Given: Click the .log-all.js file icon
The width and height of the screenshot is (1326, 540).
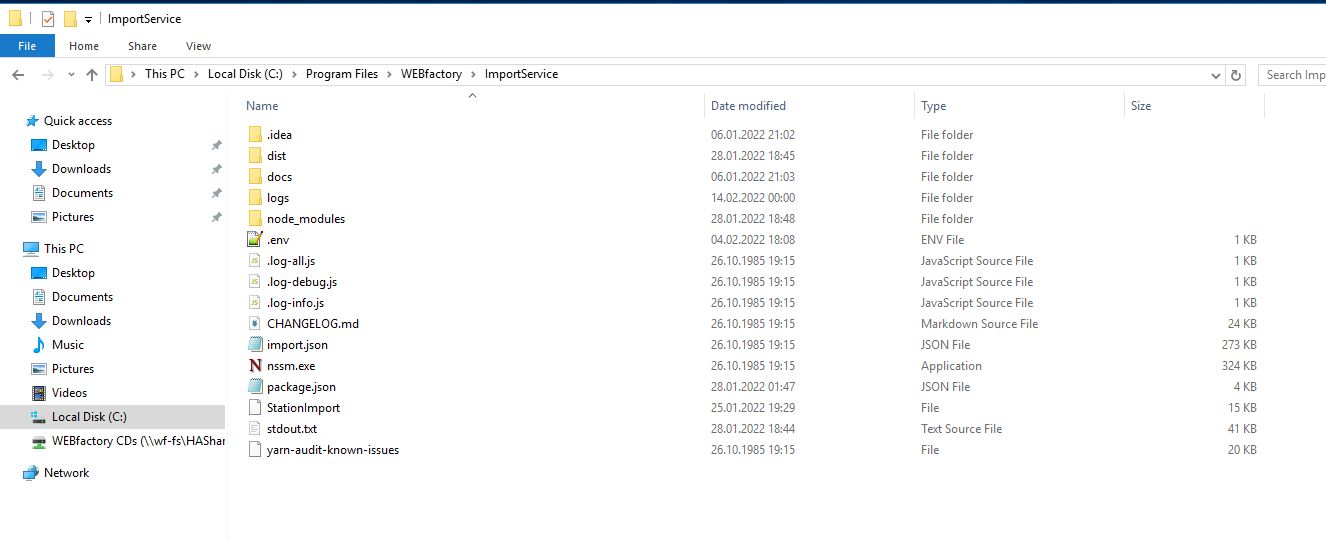Looking at the screenshot, I should point(254,260).
